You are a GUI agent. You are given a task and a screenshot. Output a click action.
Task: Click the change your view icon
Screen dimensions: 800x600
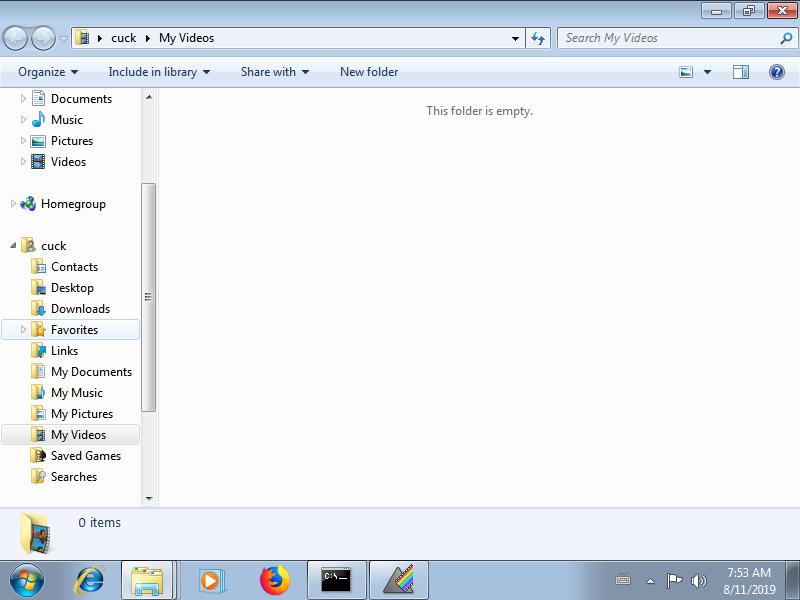tap(686, 72)
